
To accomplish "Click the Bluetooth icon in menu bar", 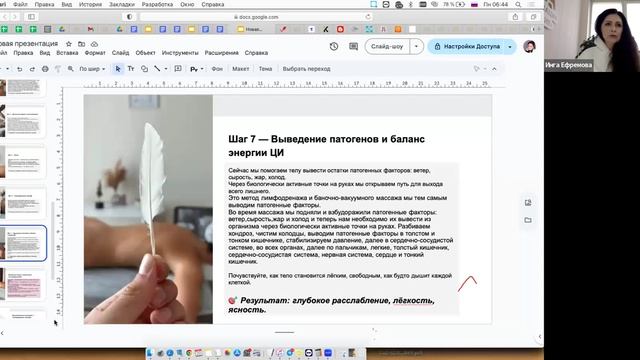I will click(x=411, y=4).
